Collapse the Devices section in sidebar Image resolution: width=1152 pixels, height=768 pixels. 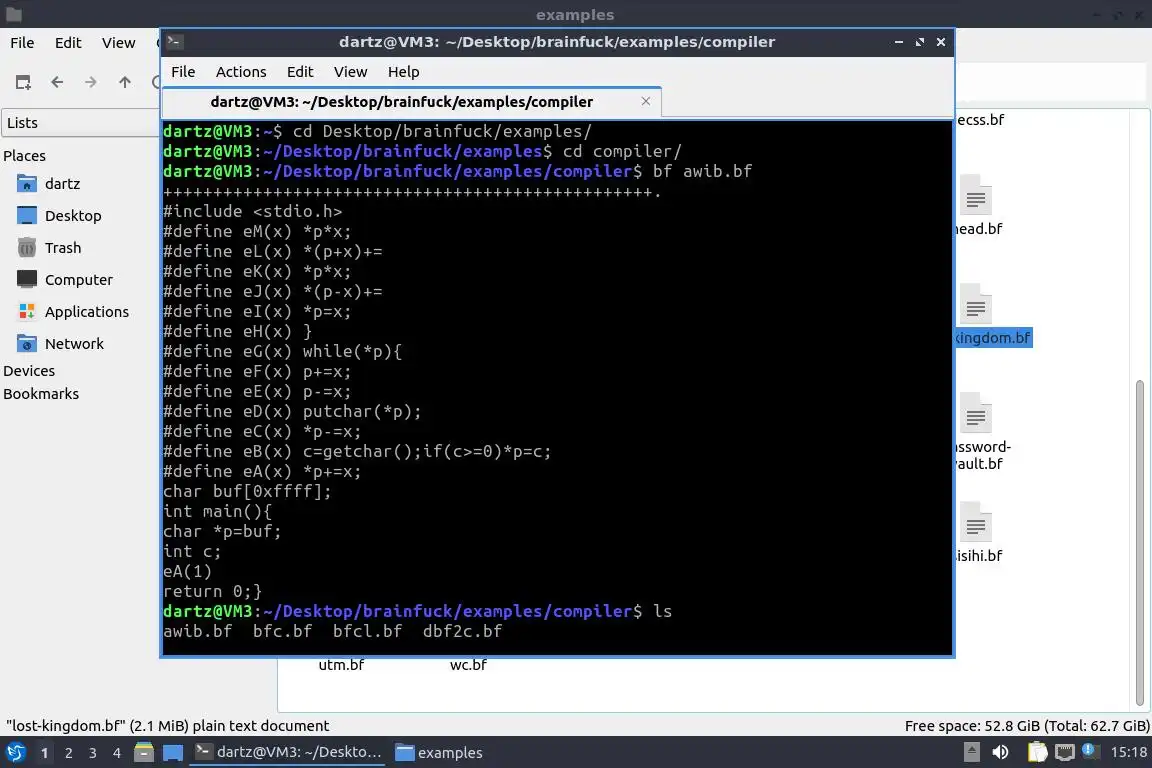29,371
